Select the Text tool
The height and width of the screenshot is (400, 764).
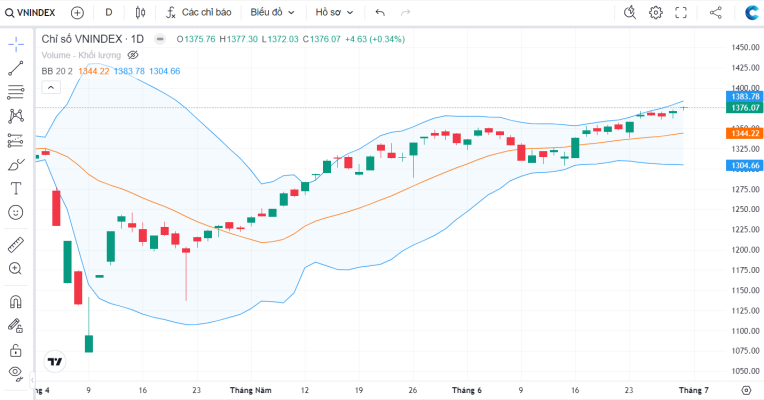16,188
